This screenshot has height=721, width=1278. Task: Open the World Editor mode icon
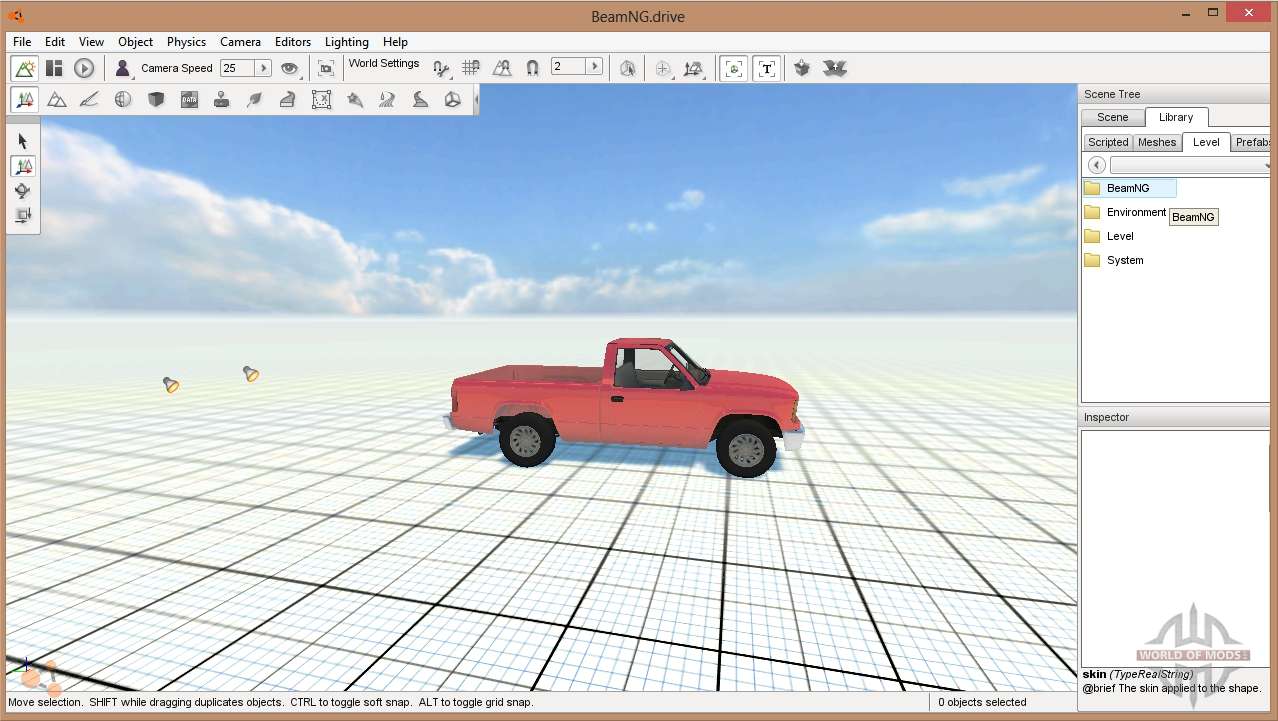(25, 68)
